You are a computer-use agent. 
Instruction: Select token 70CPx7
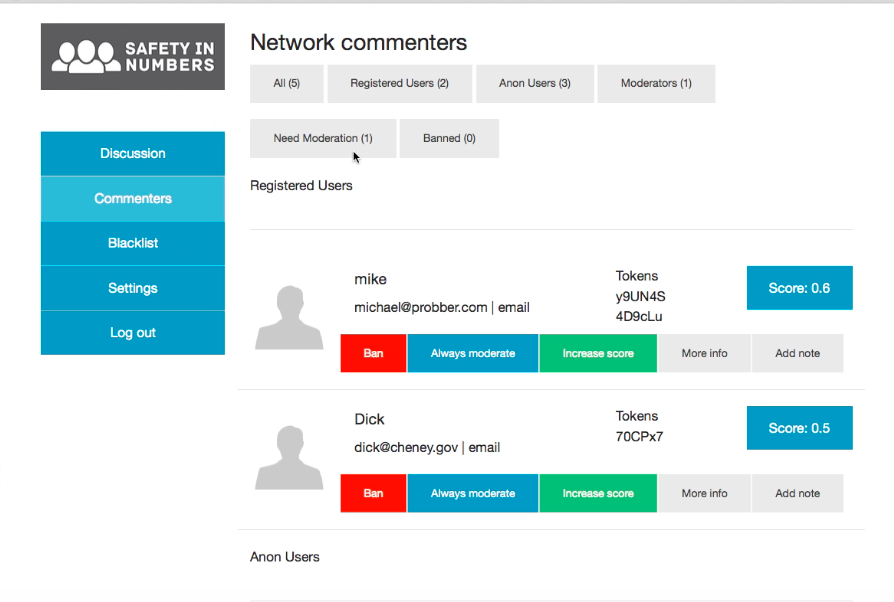pyautogui.click(x=639, y=437)
